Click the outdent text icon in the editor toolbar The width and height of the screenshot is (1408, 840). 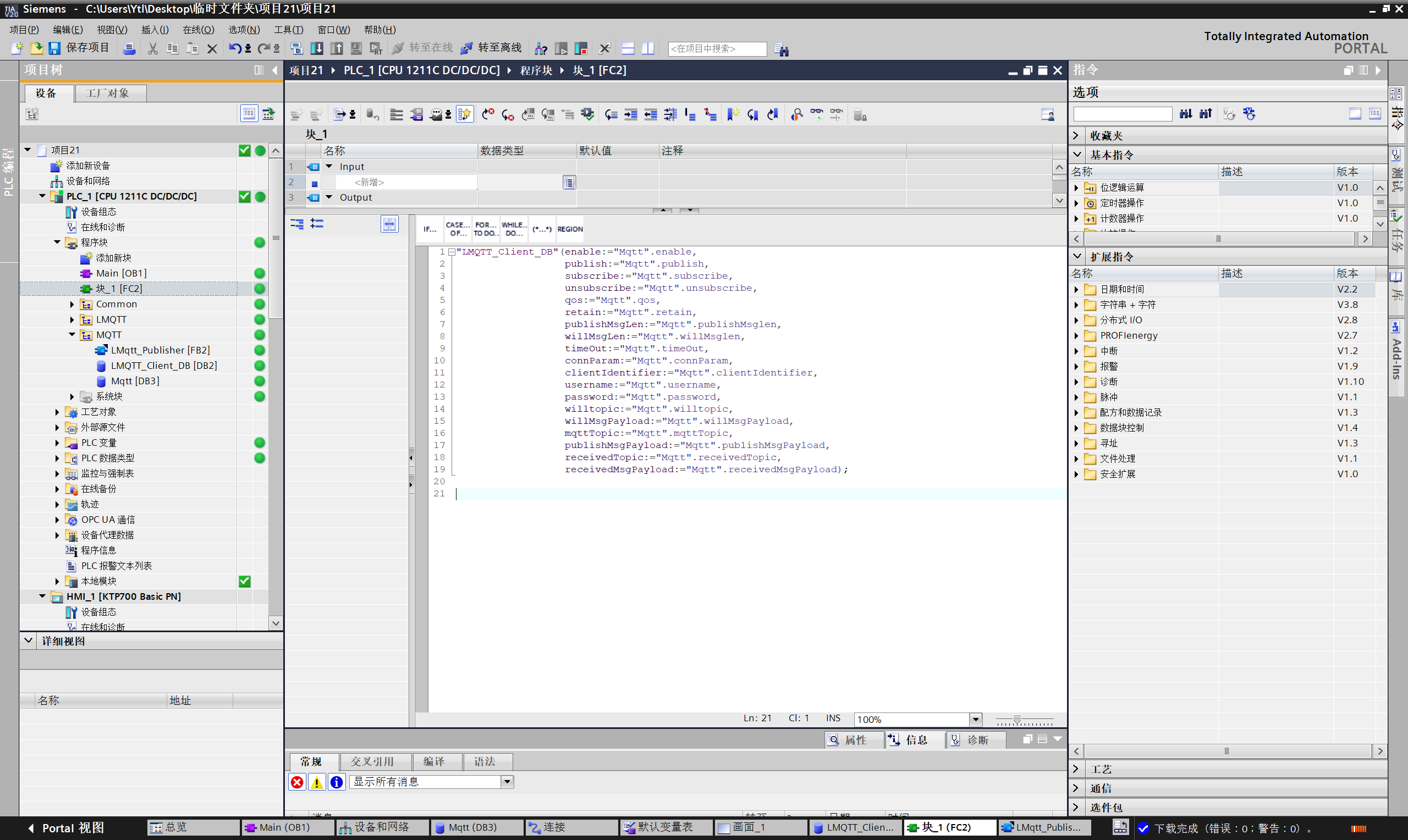[x=651, y=115]
